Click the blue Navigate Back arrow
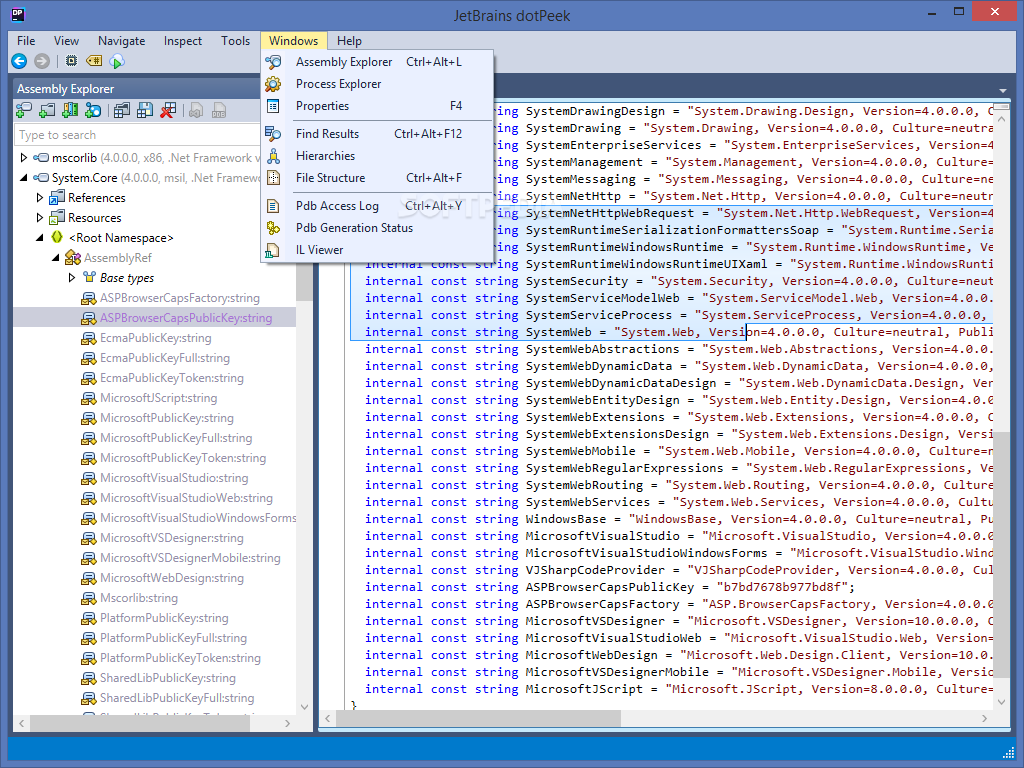1024x768 pixels. coord(20,61)
